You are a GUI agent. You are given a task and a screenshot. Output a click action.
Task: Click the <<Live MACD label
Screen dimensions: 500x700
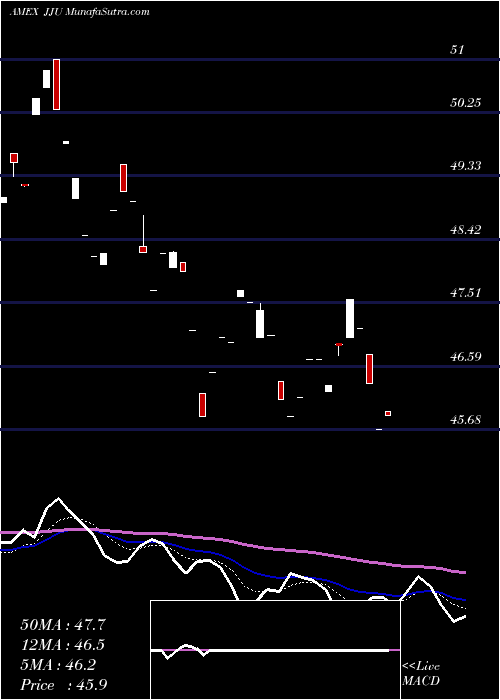pyautogui.click(x=421, y=673)
